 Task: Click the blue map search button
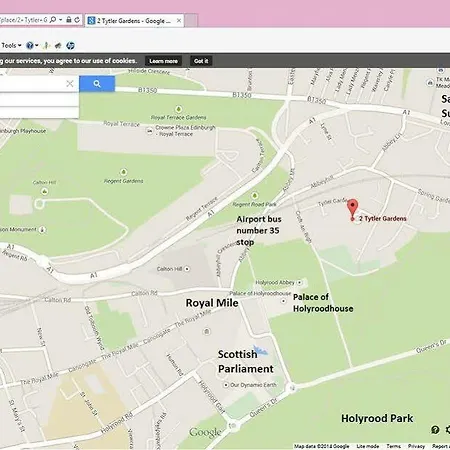[97, 84]
